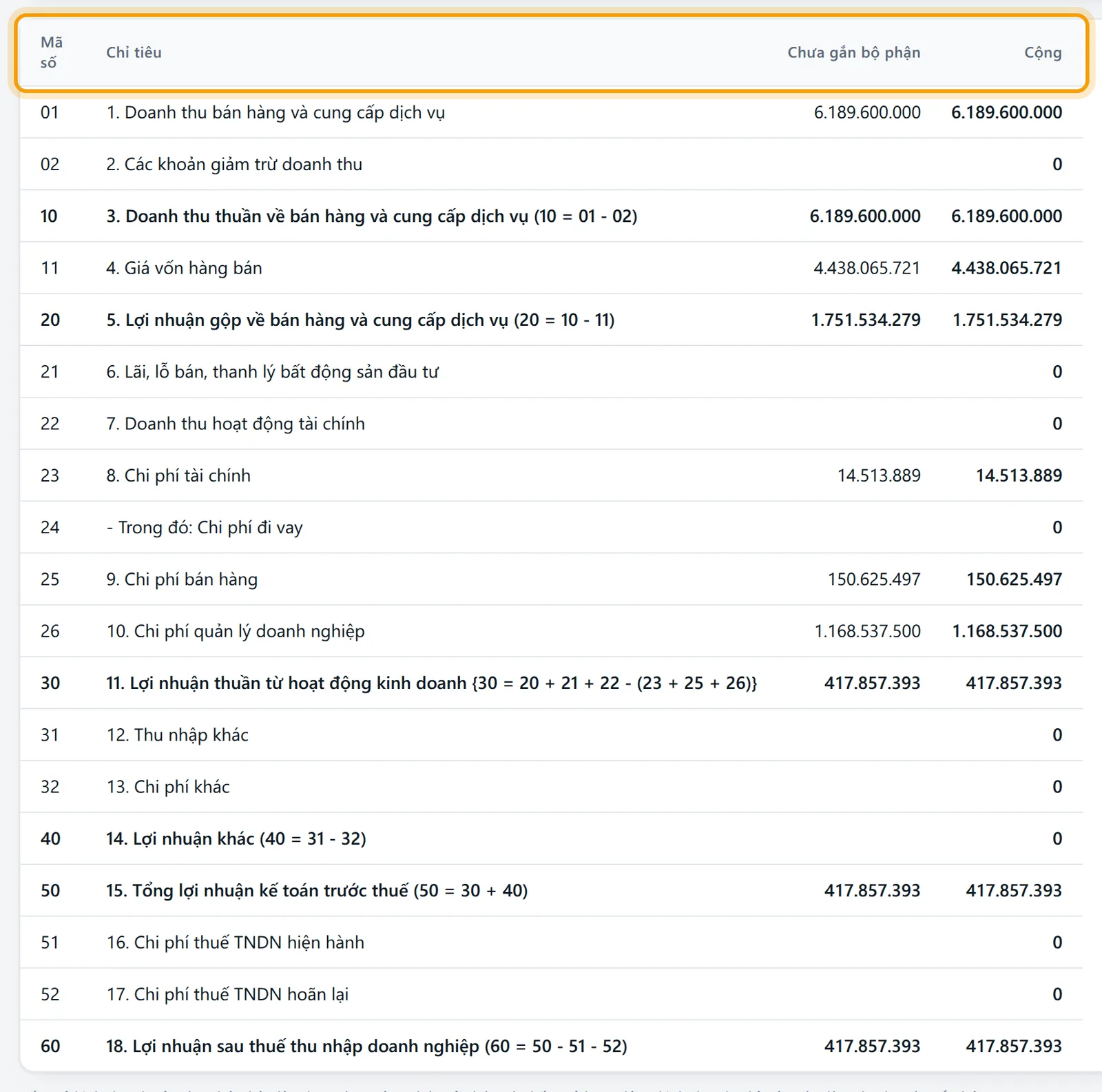
Task: Select the "8. Chi phí tài chính" label
Action: tap(178, 475)
